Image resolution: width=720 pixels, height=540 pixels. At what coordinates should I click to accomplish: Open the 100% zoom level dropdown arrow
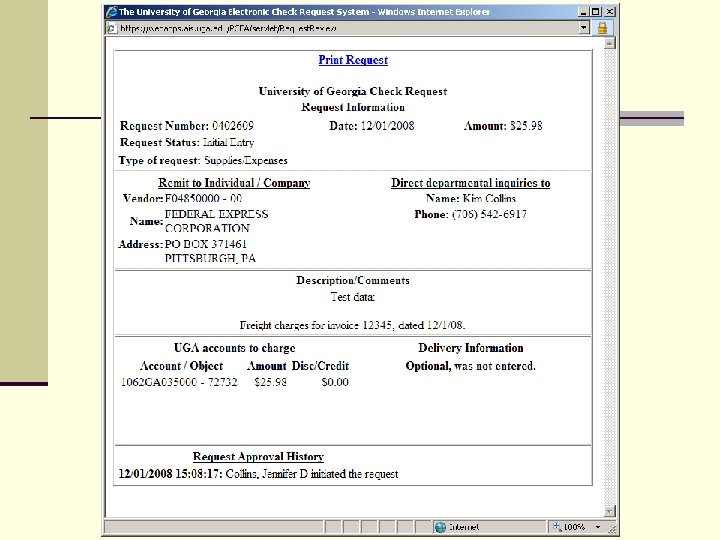[x=598, y=527]
